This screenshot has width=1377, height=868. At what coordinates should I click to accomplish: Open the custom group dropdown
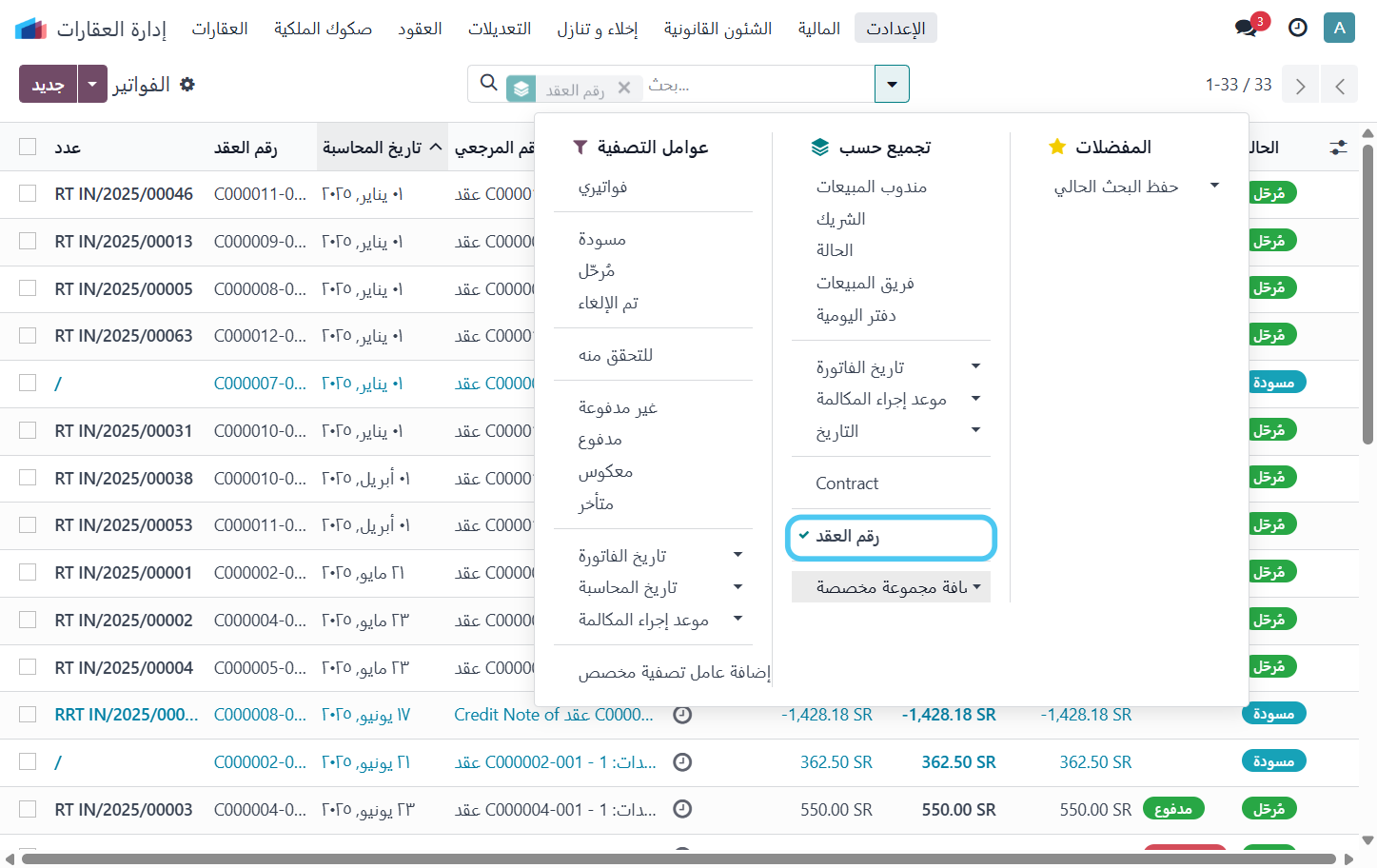pyautogui.click(x=891, y=587)
